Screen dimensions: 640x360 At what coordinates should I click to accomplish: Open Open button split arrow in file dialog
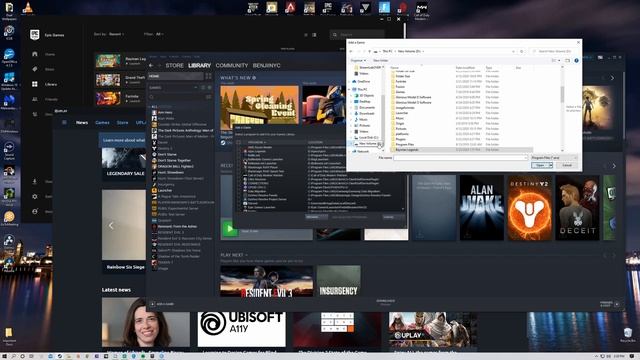(x=551, y=165)
